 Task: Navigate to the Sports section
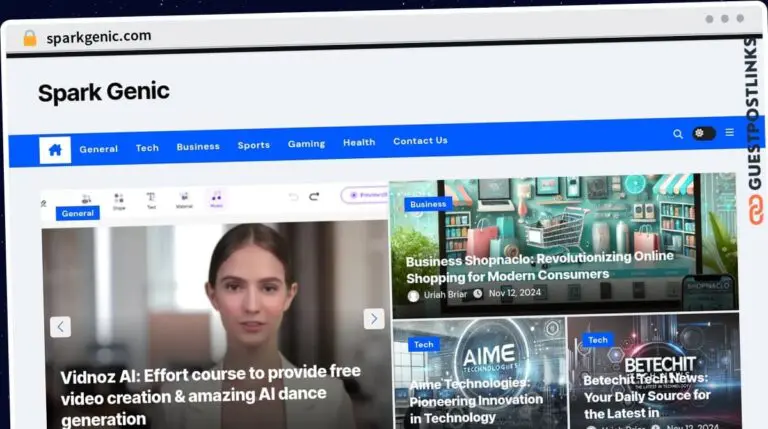point(253,145)
